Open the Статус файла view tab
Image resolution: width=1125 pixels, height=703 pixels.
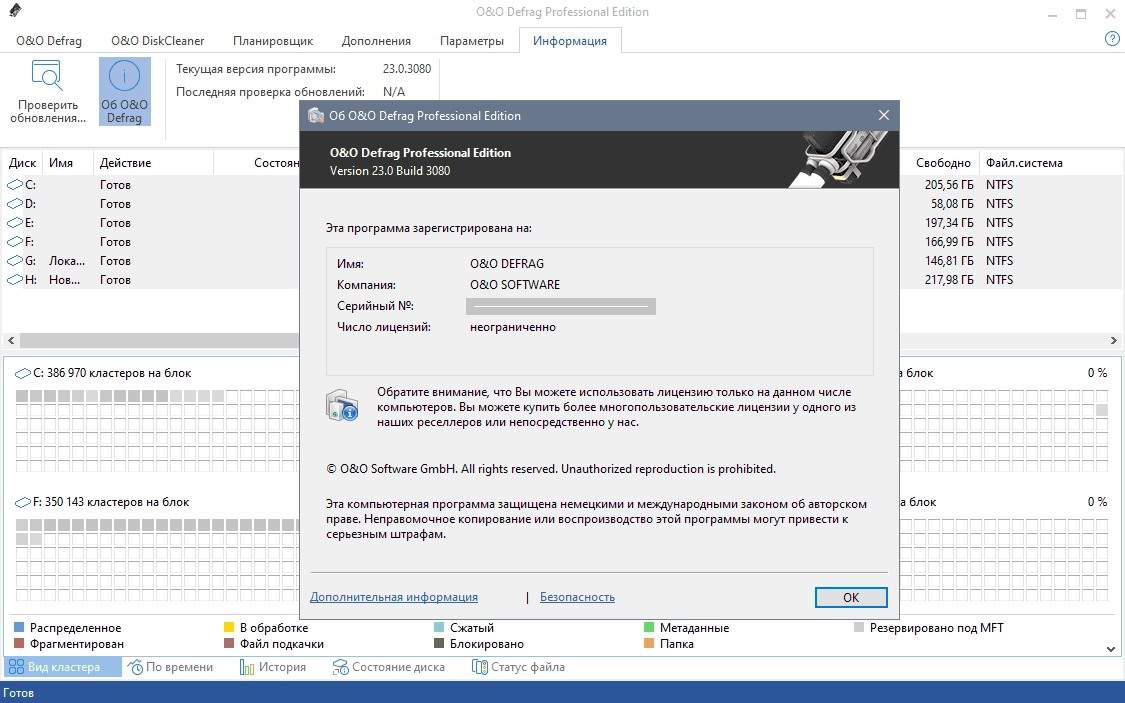518,667
